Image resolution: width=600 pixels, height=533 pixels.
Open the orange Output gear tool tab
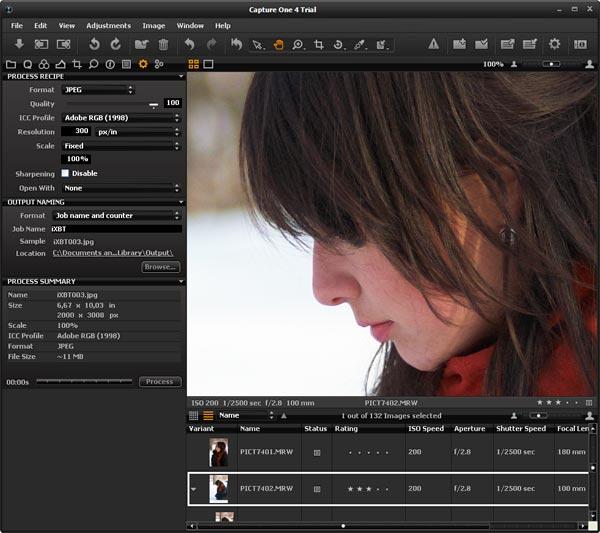(143, 64)
